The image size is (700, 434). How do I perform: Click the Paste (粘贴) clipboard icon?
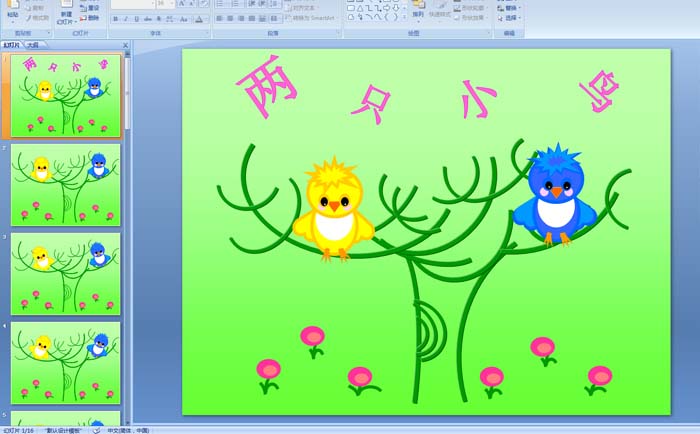click(13, 4)
